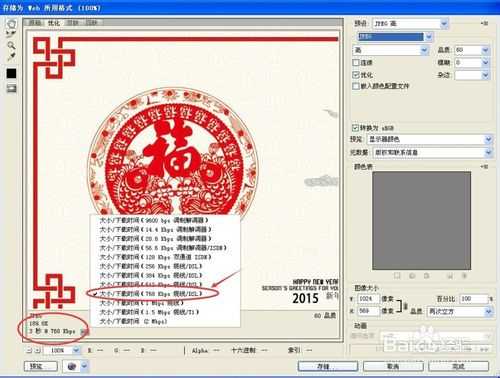Uncheck the 优化 optimized checkbox
Image resolution: width=500 pixels, height=378 pixels.
click(x=356, y=74)
